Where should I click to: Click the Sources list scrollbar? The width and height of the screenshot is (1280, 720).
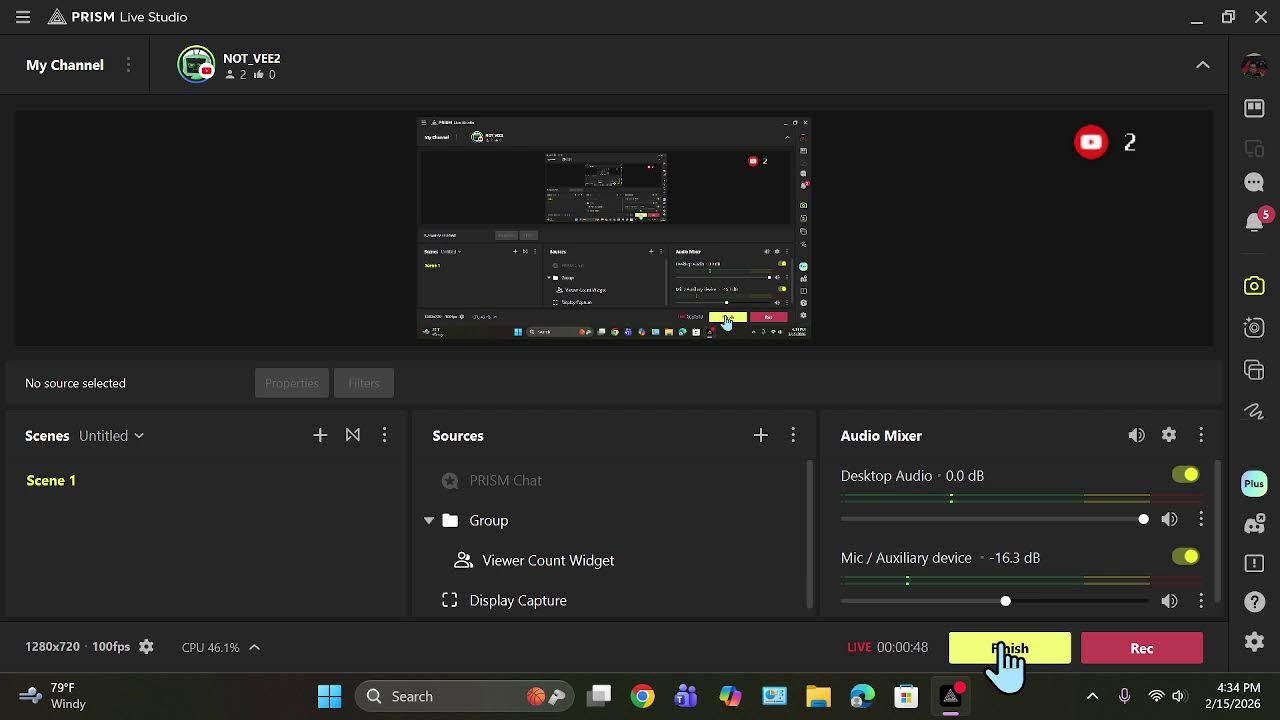tap(809, 534)
